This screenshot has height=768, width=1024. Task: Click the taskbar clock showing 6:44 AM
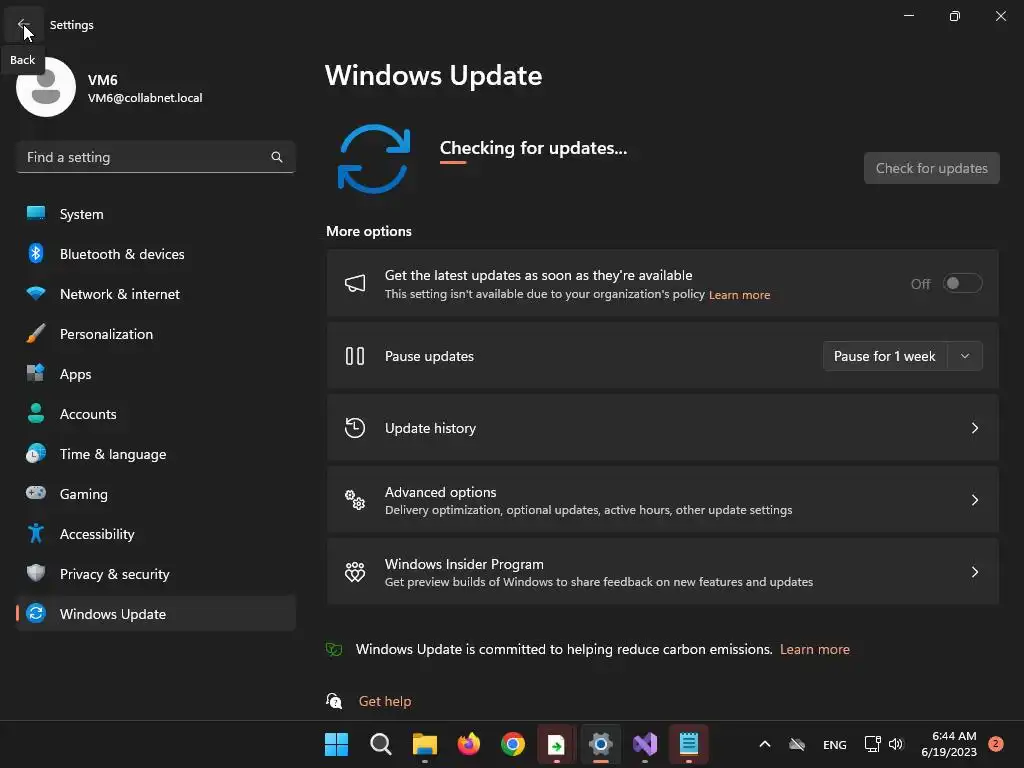[948, 744]
